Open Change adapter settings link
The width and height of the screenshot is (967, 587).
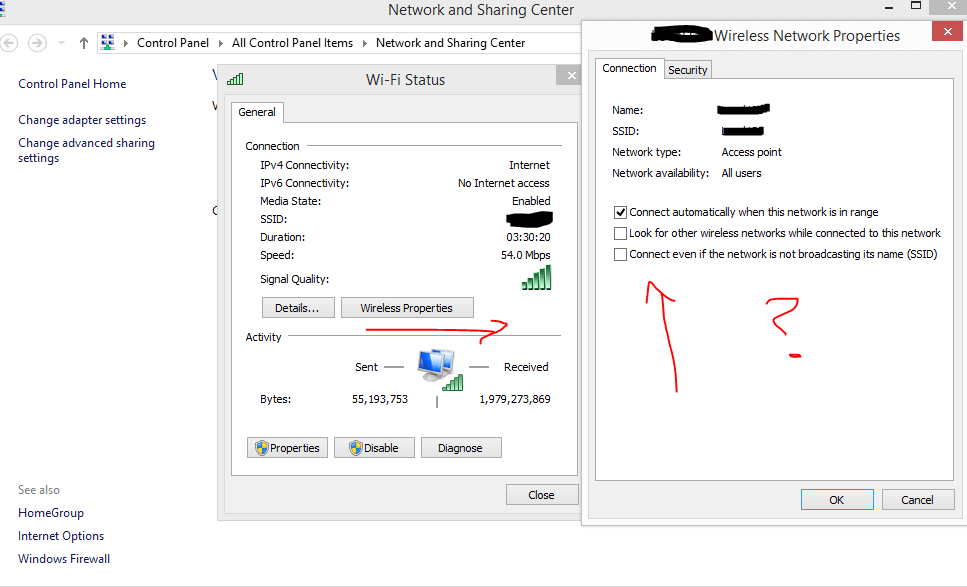click(x=82, y=120)
